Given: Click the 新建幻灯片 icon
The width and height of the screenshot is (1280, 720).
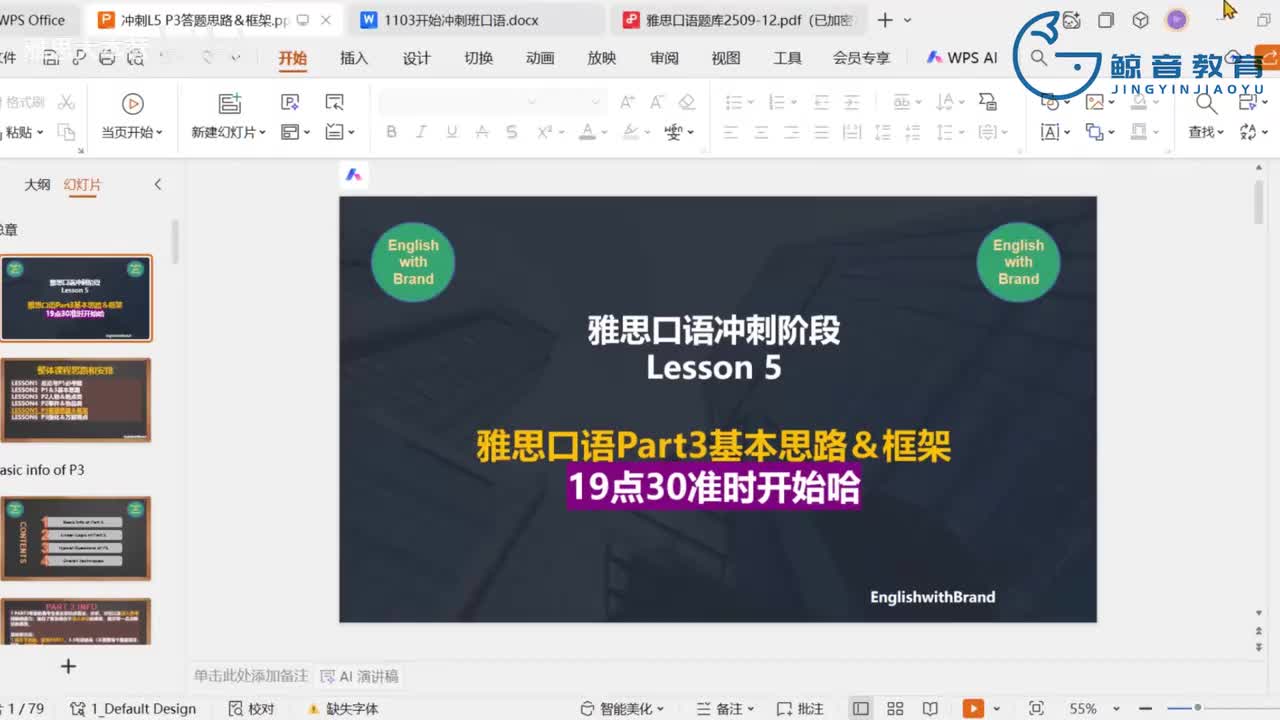Looking at the screenshot, I should tap(230, 103).
